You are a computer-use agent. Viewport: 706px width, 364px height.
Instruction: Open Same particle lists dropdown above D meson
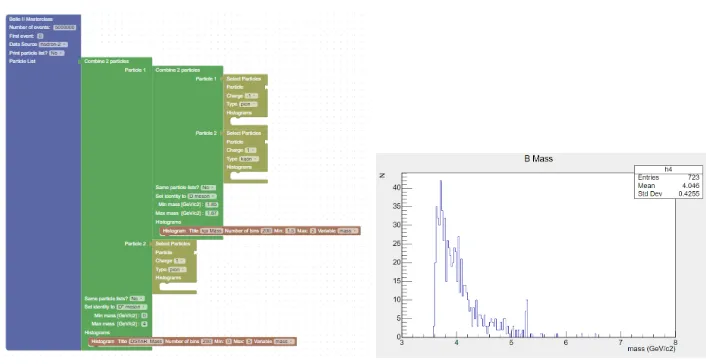point(208,187)
